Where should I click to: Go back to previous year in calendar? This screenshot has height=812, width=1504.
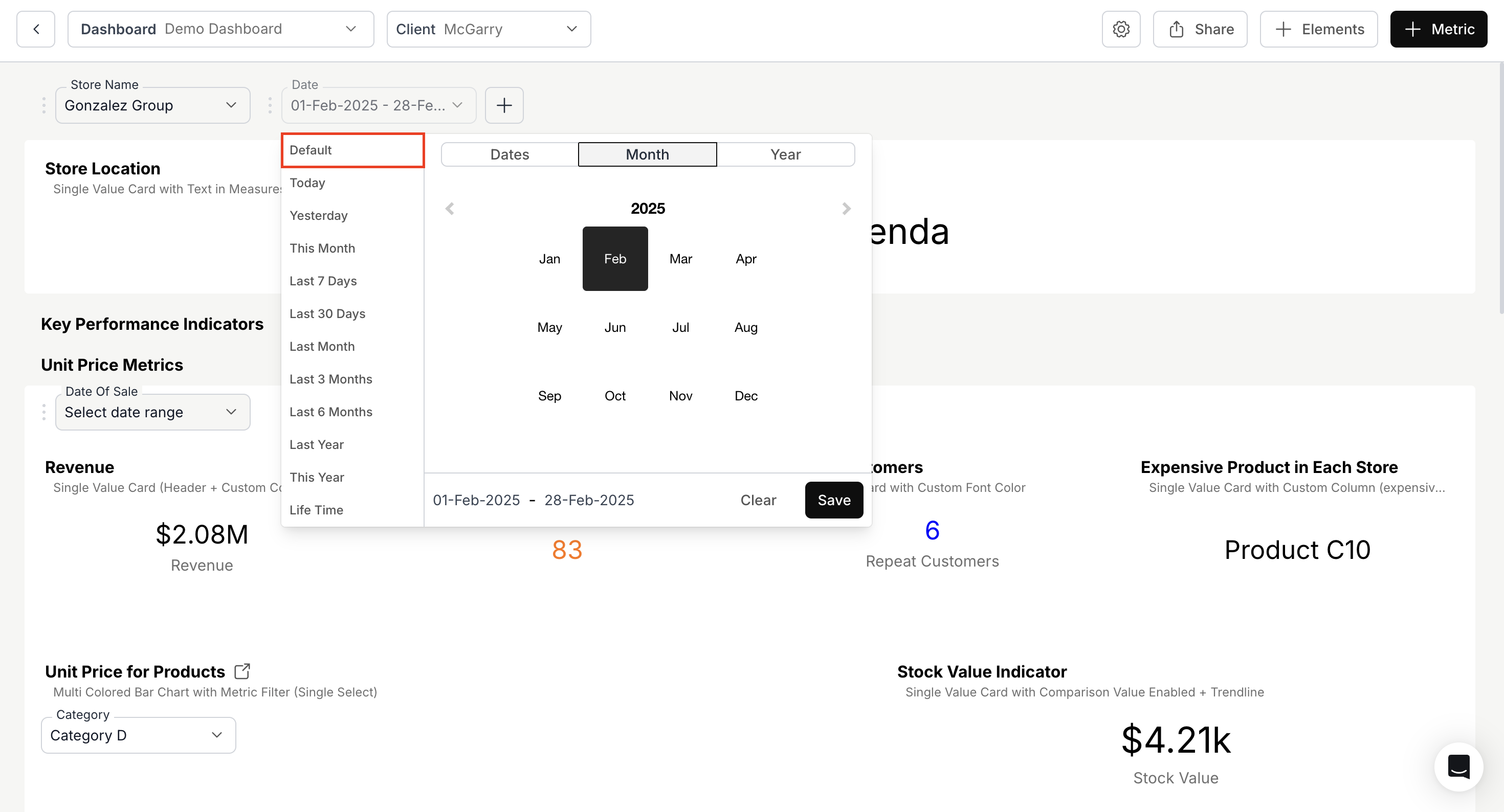coord(450,208)
